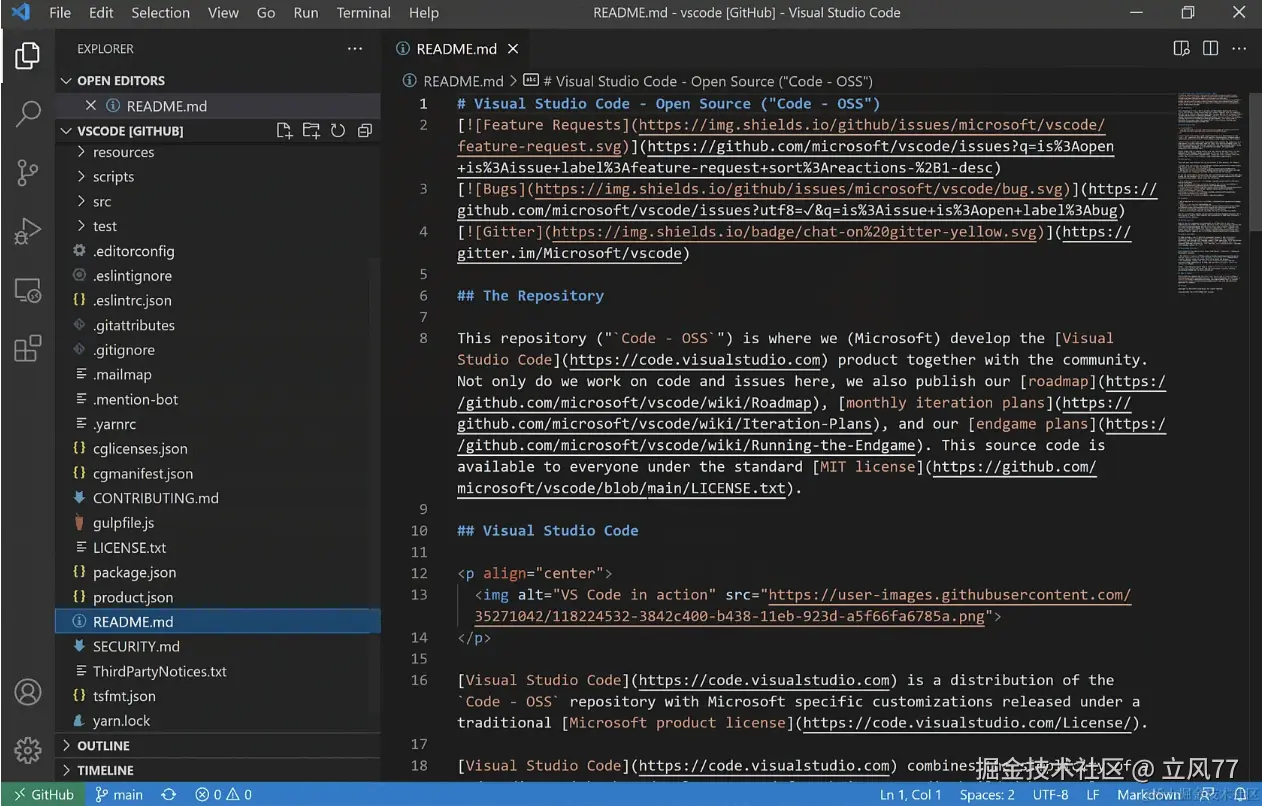Open the breadcrumb heading symbol dropdown

pyautogui.click(x=698, y=81)
